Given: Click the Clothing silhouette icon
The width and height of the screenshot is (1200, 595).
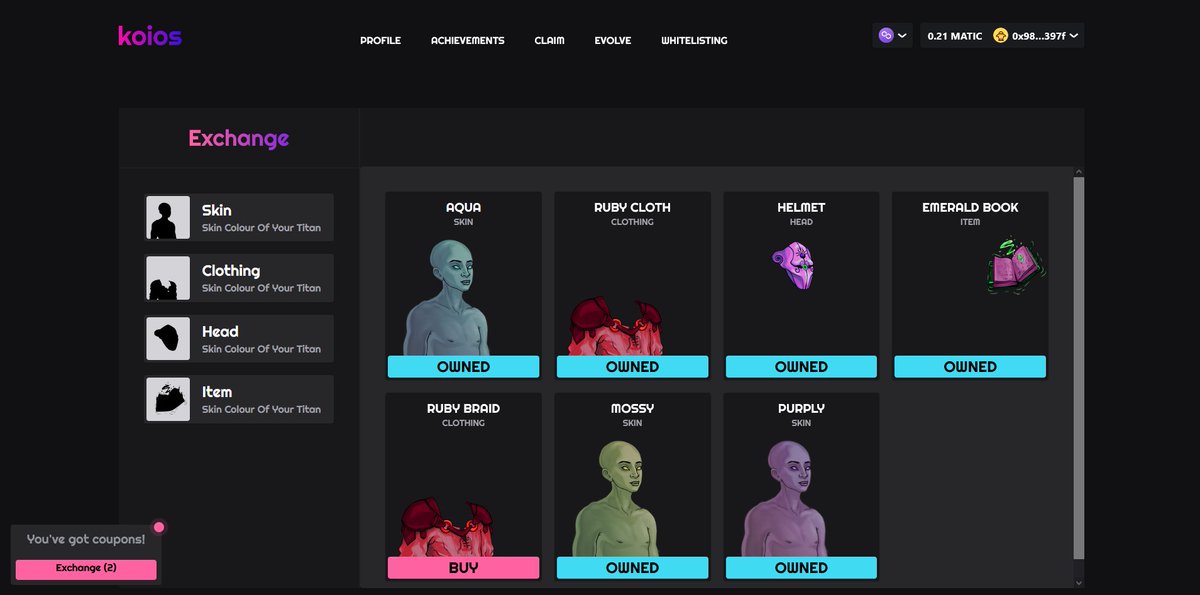Looking at the screenshot, I should 168,278.
